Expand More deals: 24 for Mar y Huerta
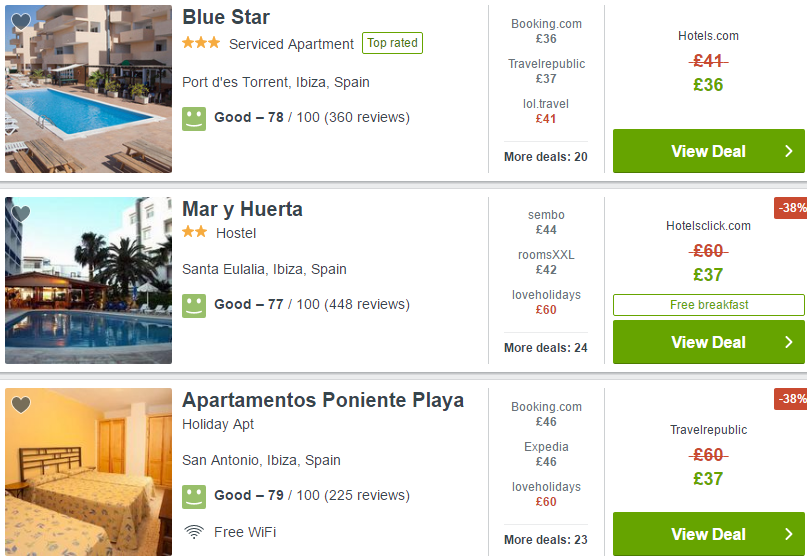 click(546, 347)
